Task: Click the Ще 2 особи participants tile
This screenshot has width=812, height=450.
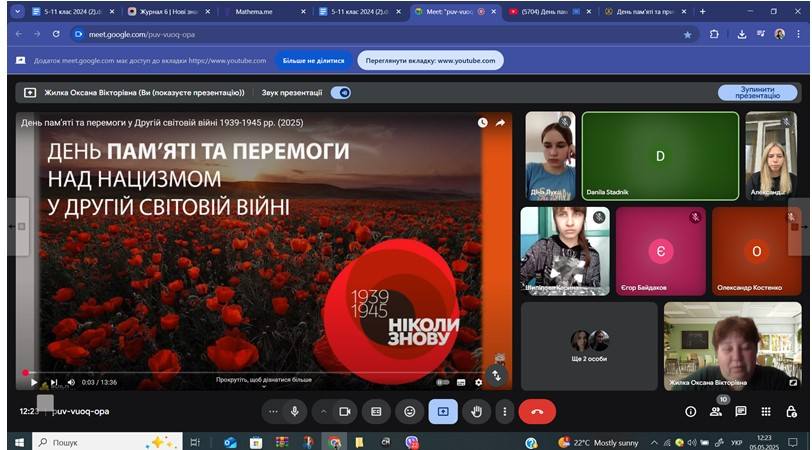Action: point(589,345)
